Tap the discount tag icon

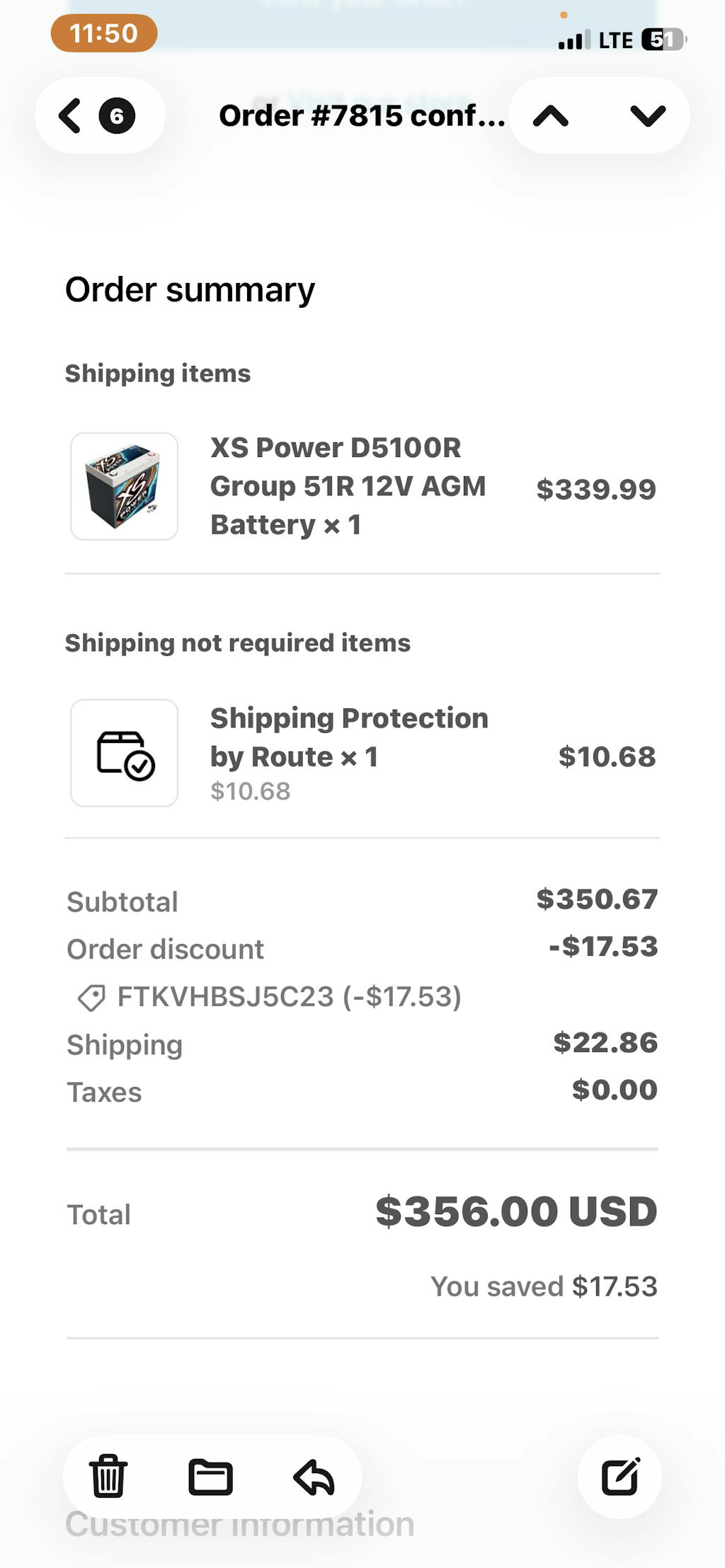coord(91,998)
